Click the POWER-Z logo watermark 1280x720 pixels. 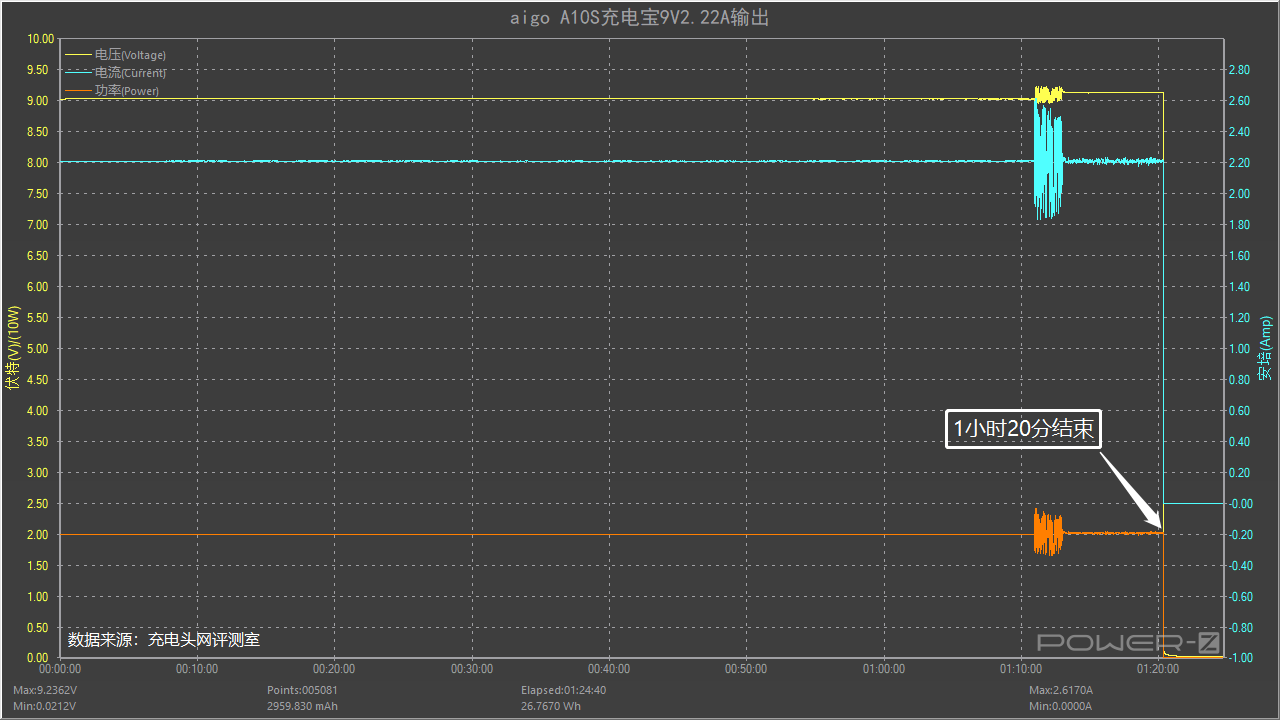[1128, 642]
